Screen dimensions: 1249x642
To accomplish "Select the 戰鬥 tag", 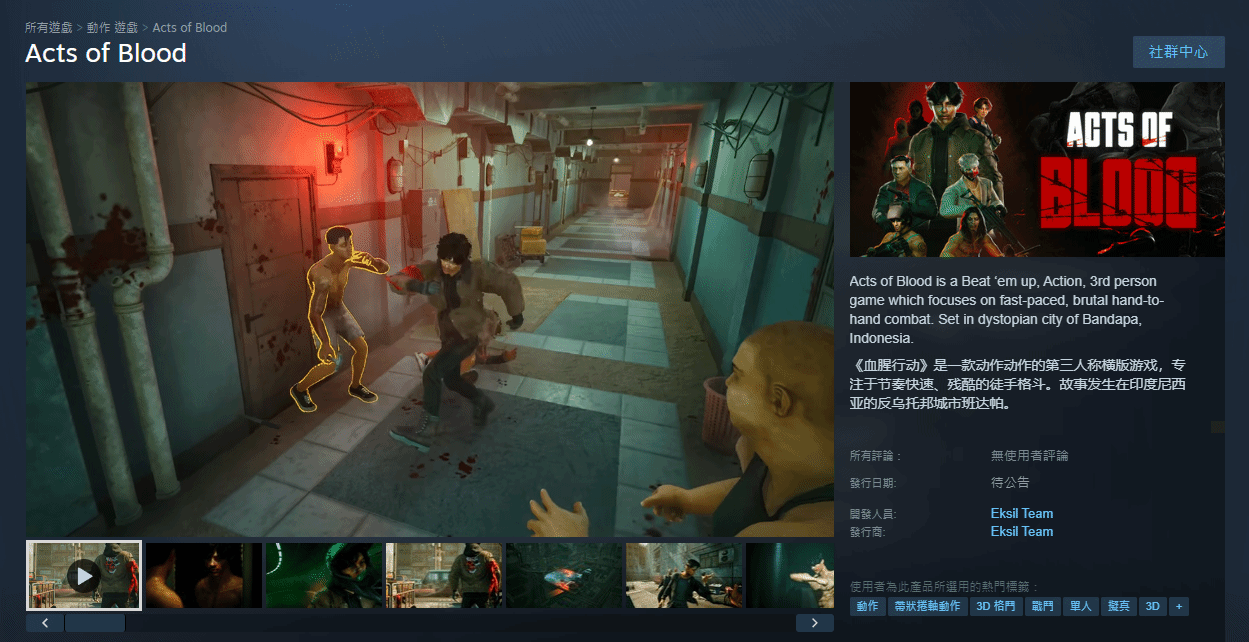I will pyautogui.click(x=1043, y=606).
